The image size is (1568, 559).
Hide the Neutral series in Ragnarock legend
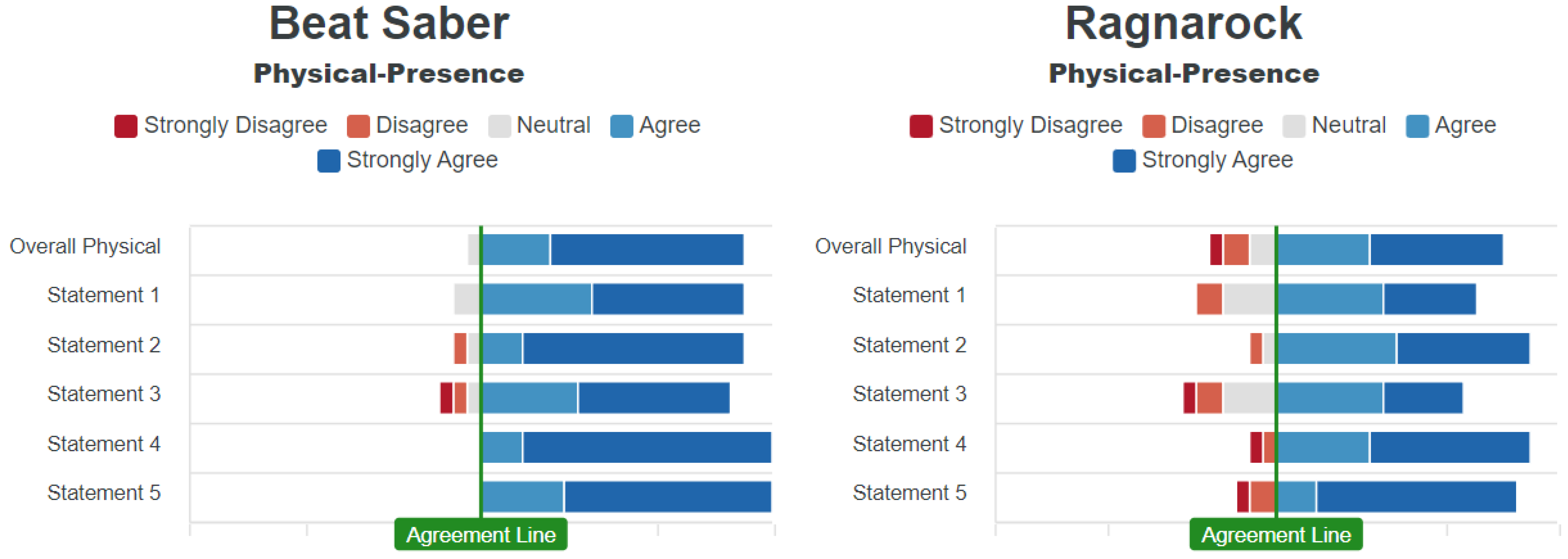click(1294, 126)
